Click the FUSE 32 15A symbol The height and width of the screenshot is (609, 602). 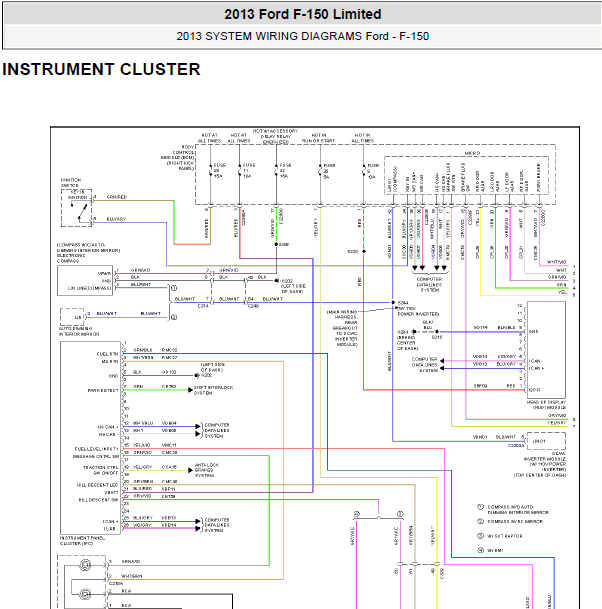click(277, 171)
